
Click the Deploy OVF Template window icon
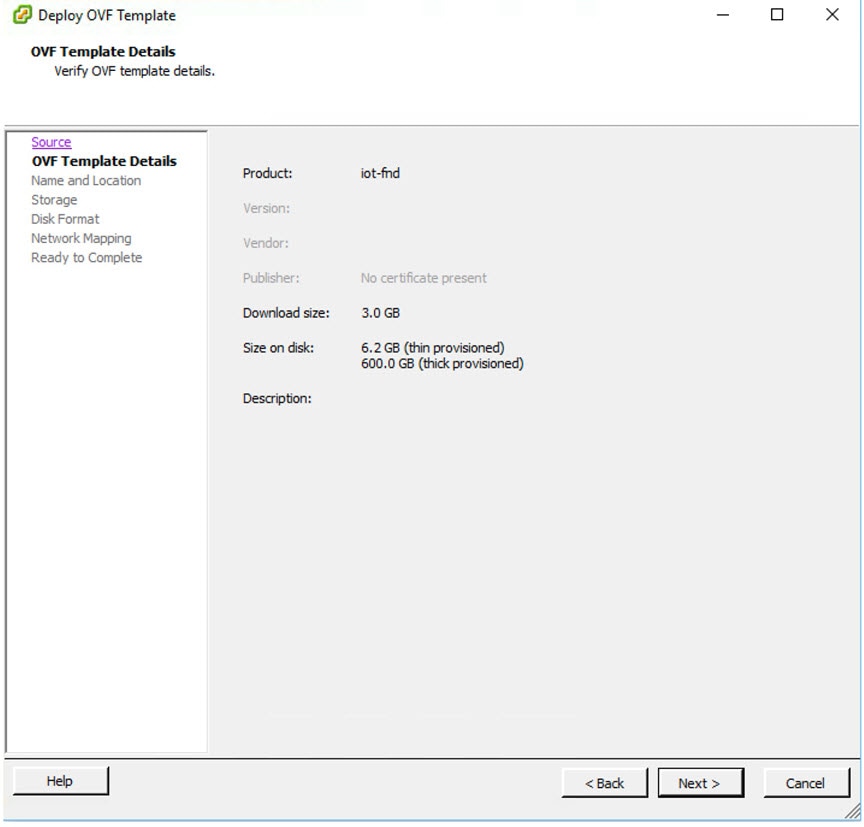(22, 15)
